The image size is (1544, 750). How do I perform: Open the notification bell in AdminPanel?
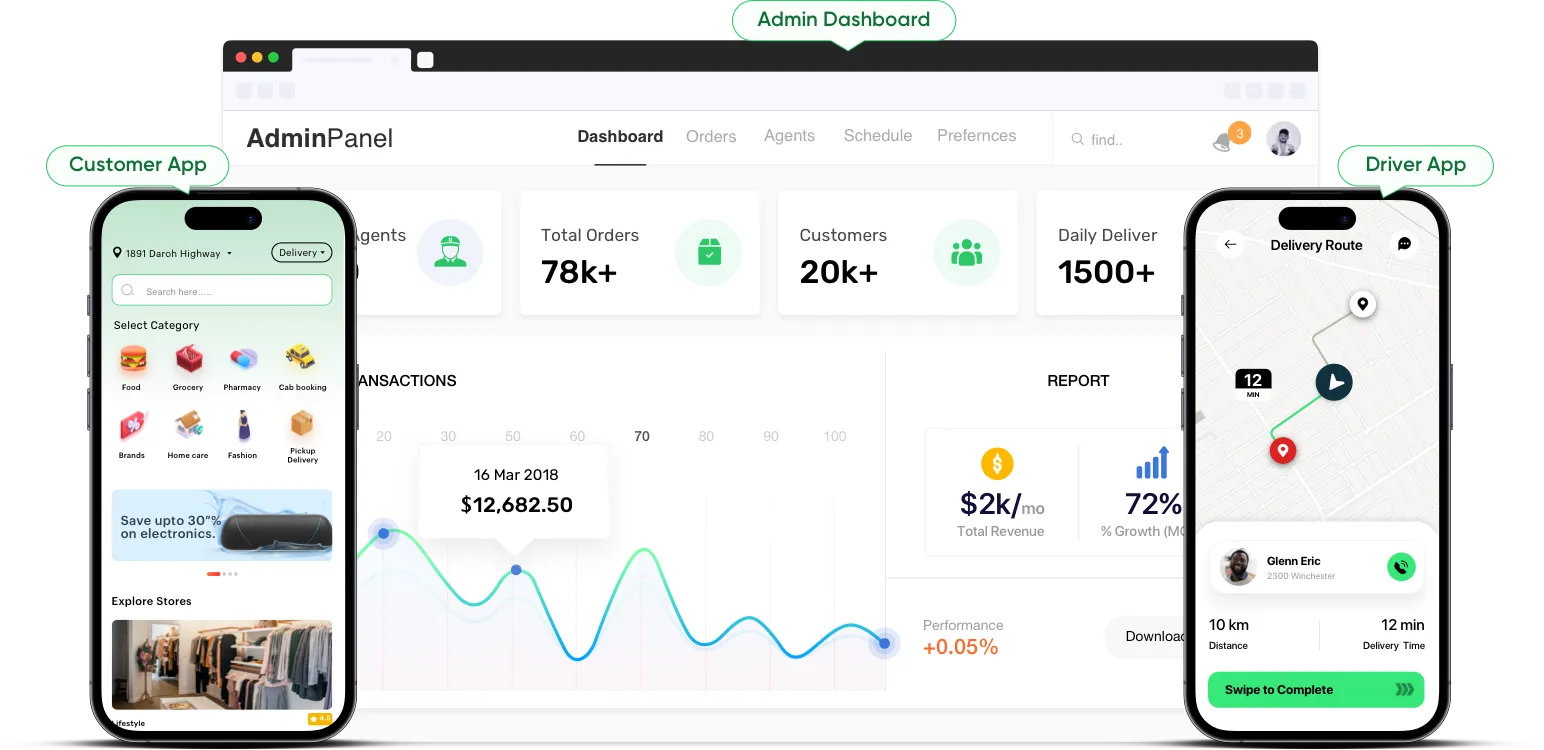1222,142
